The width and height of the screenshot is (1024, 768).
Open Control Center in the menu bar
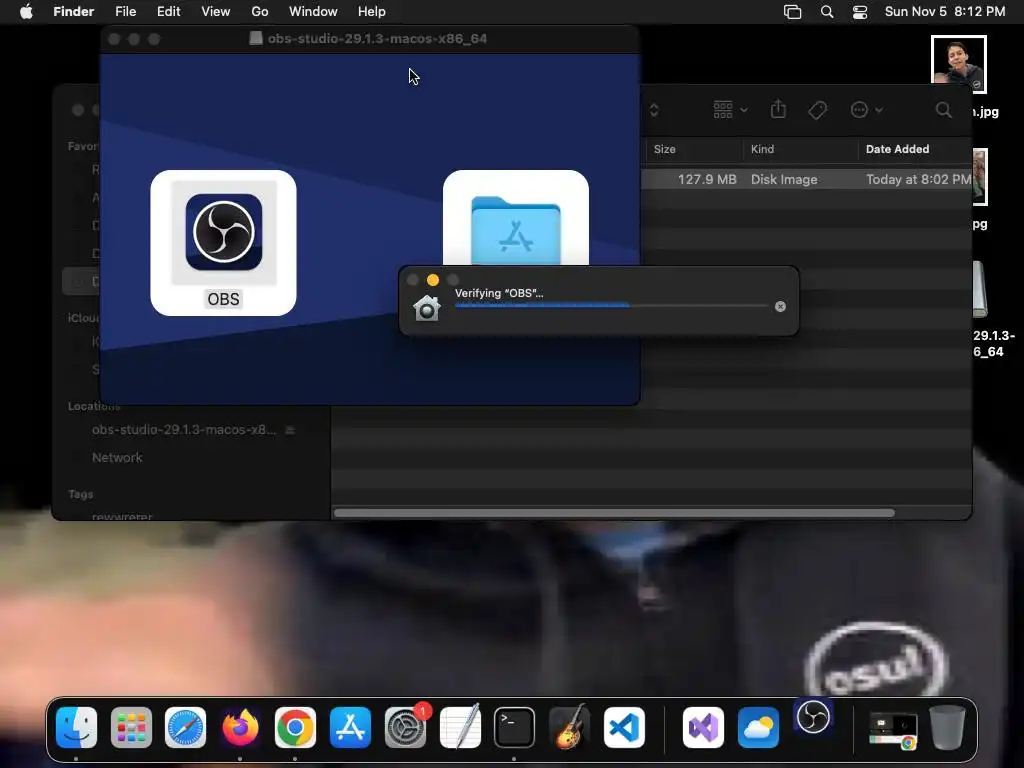(860, 12)
